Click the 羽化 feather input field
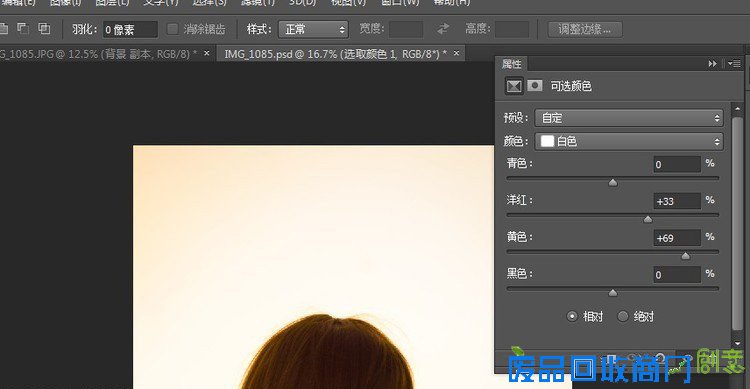Screen dimensions: 750x389 pos(130,29)
